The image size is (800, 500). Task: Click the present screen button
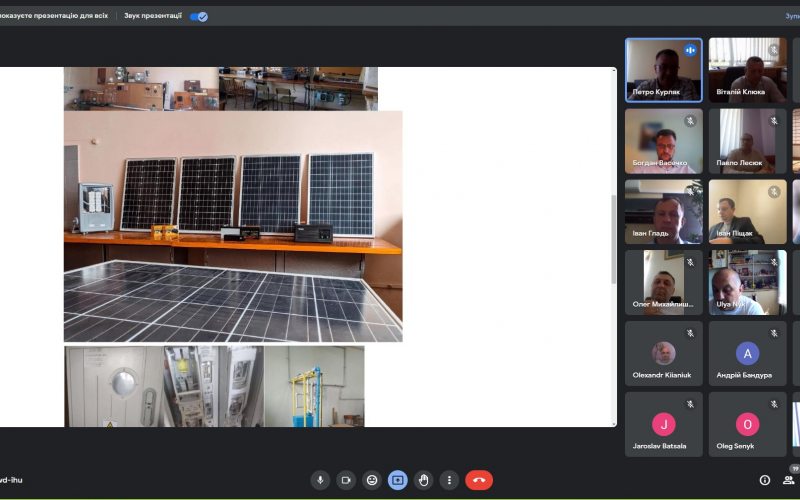click(x=398, y=480)
